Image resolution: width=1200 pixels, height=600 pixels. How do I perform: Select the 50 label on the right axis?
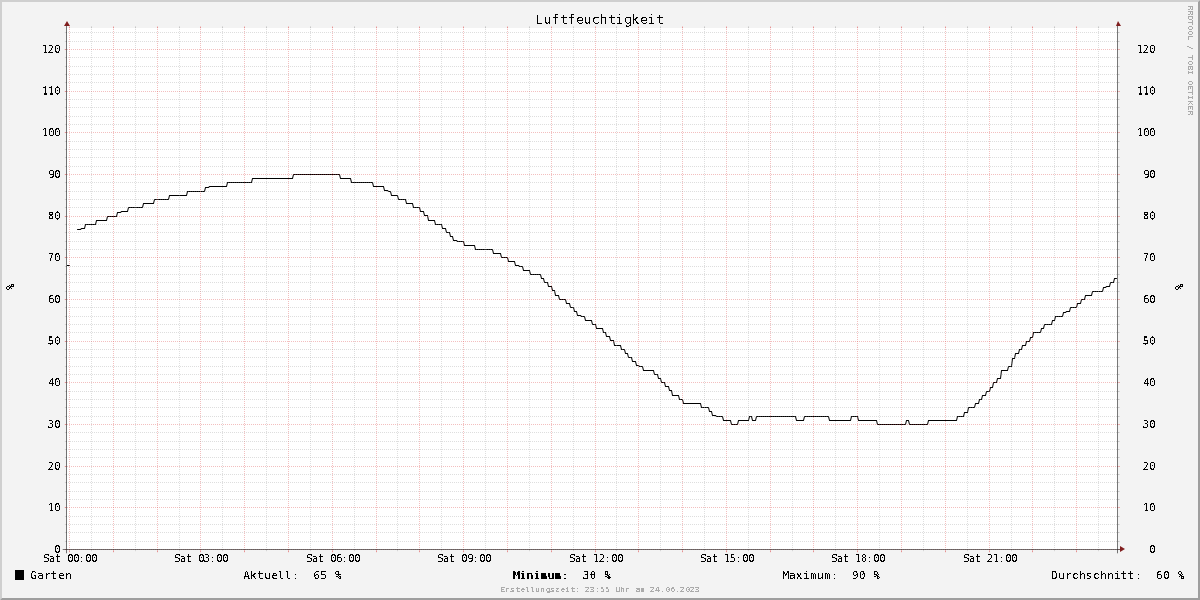1150,341
